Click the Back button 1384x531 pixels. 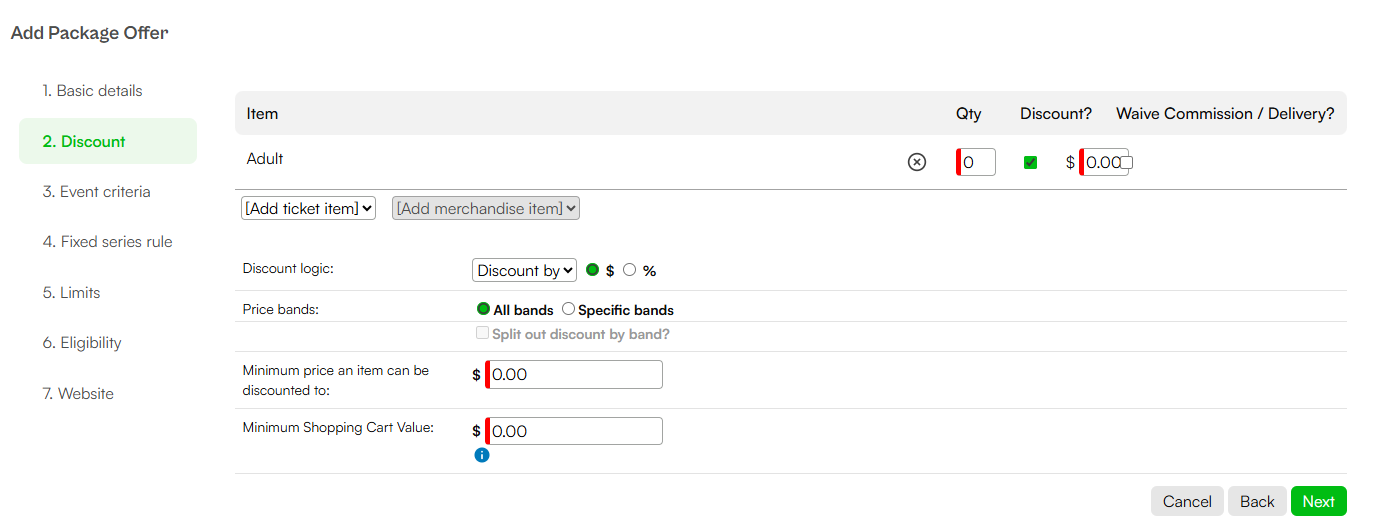[1257, 501]
